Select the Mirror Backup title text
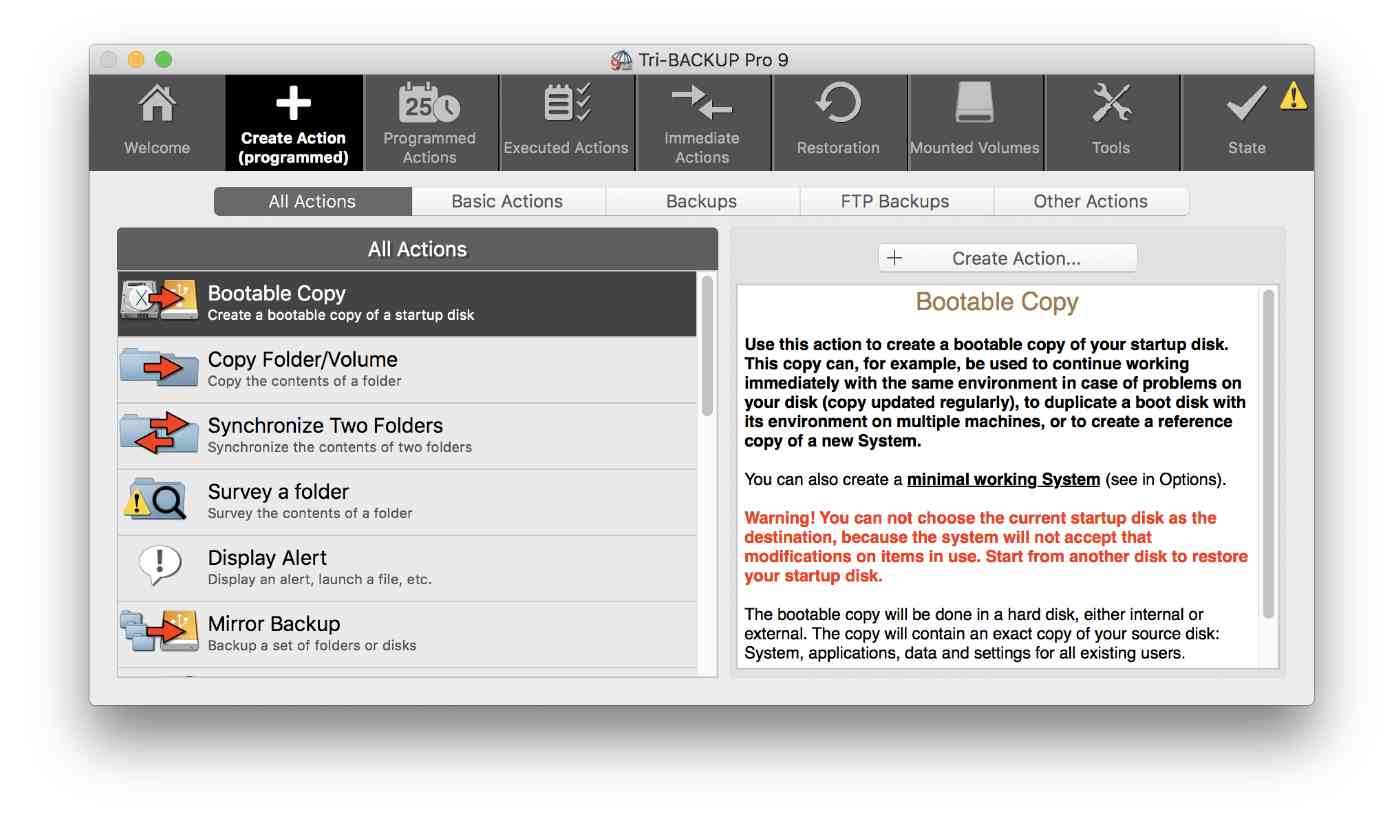The height and width of the screenshot is (814, 1400). [274, 624]
